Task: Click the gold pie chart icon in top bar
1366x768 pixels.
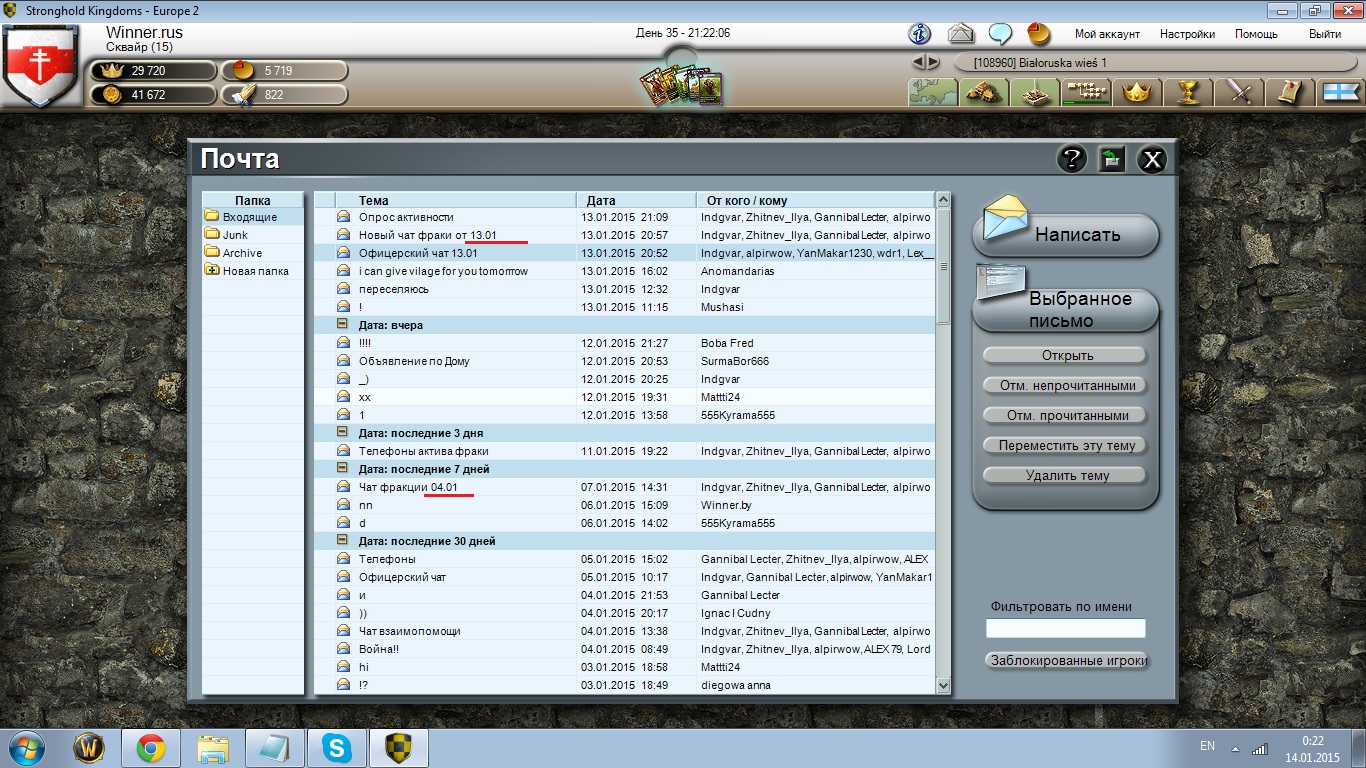Action: pyautogui.click(x=1039, y=33)
